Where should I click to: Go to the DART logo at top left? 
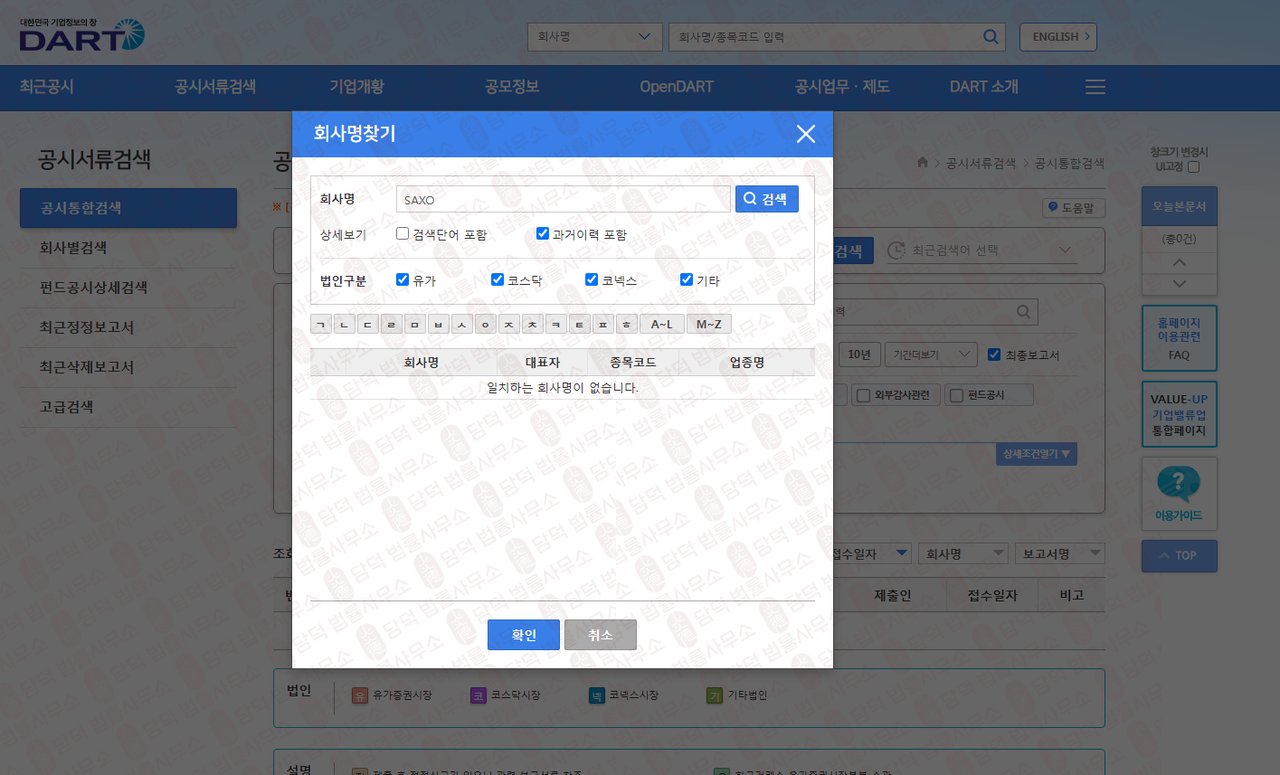82,35
